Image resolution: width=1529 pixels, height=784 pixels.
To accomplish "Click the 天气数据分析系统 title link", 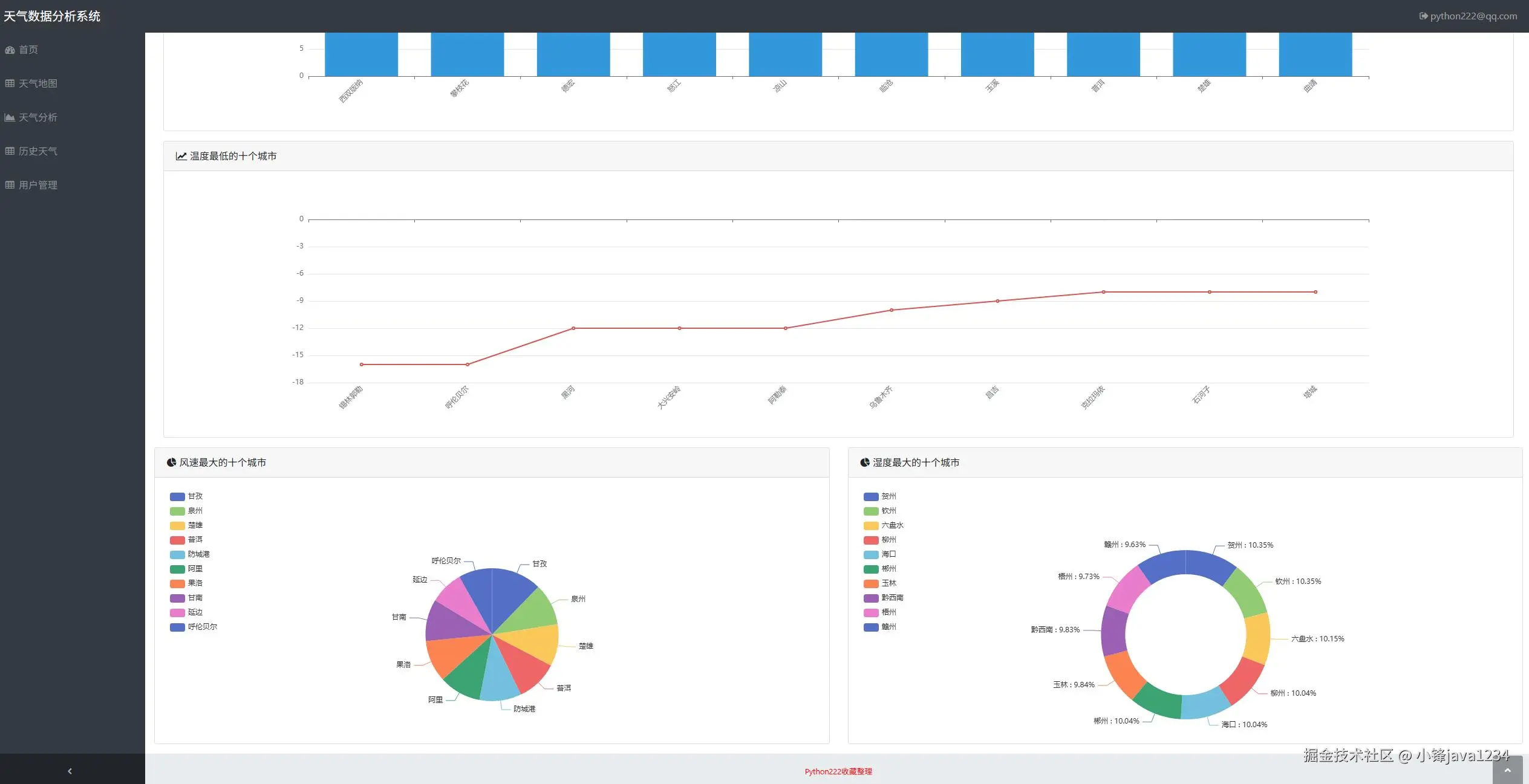I will pyautogui.click(x=52, y=16).
